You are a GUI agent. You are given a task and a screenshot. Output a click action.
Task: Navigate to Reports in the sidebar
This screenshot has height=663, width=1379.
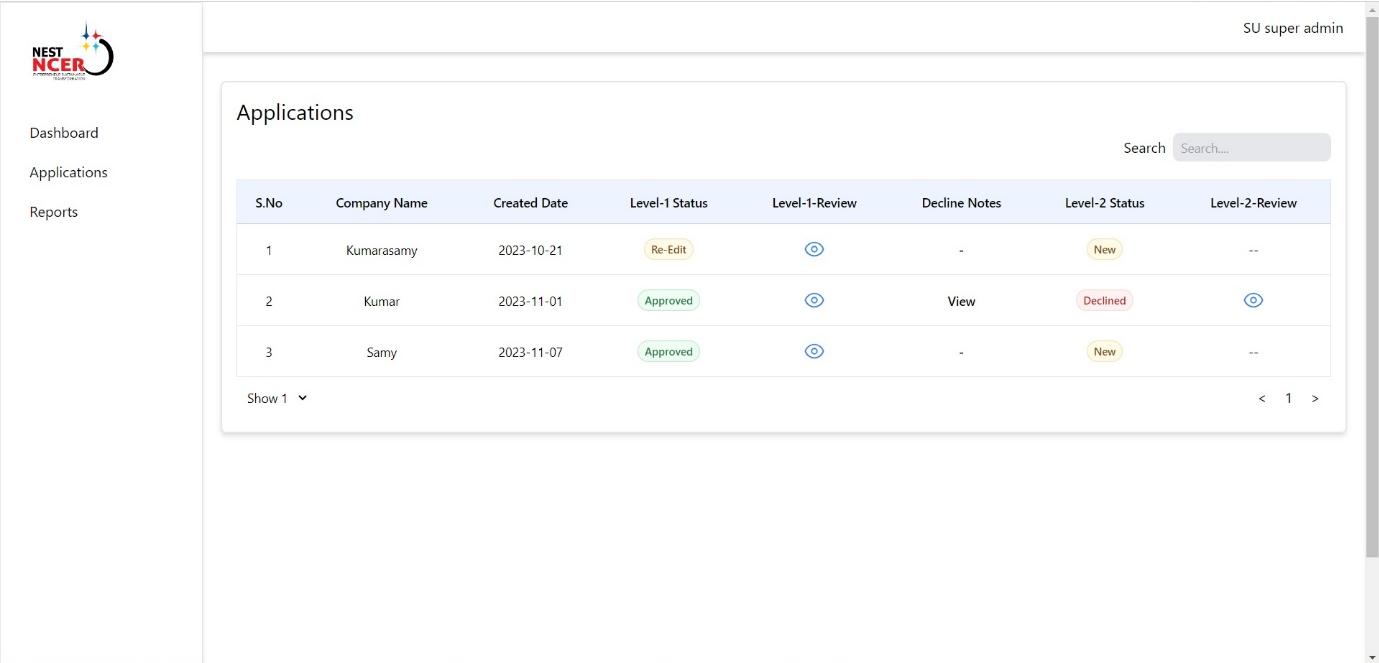click(x=54, y=212)
